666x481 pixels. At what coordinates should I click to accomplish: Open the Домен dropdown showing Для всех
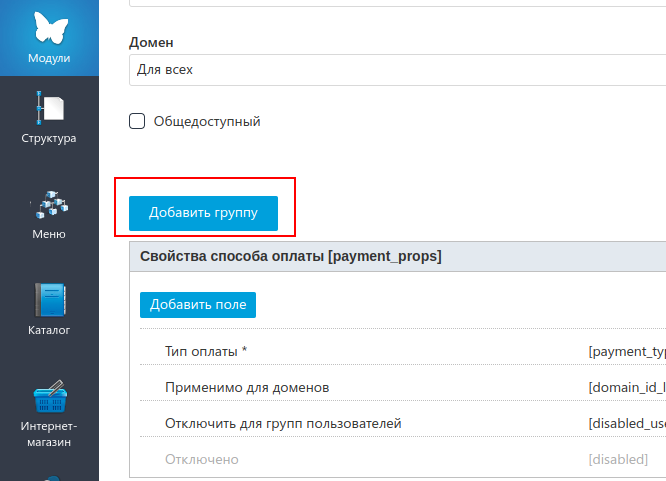tap(397, 70)
